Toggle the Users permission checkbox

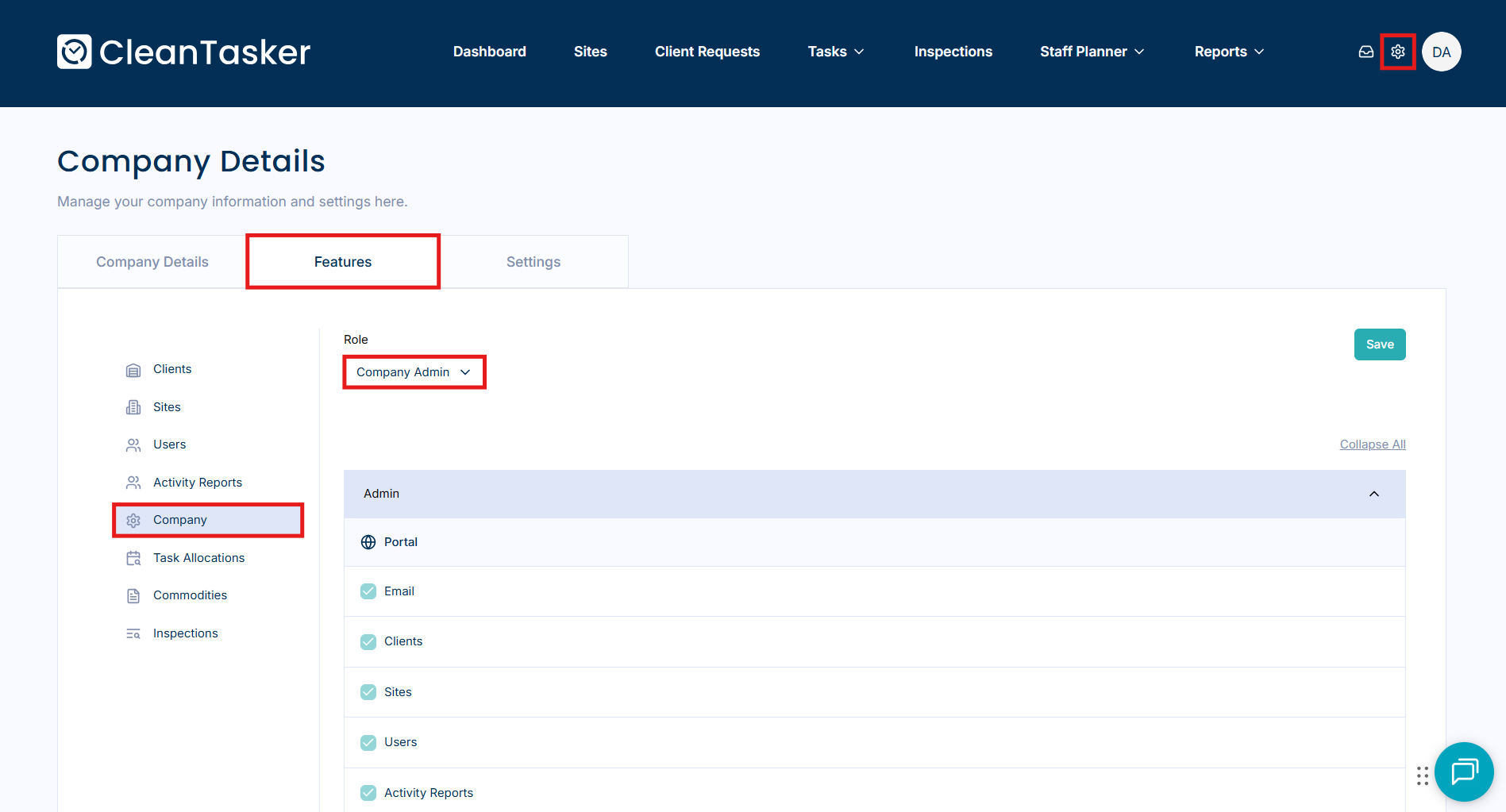click(368, 742)
